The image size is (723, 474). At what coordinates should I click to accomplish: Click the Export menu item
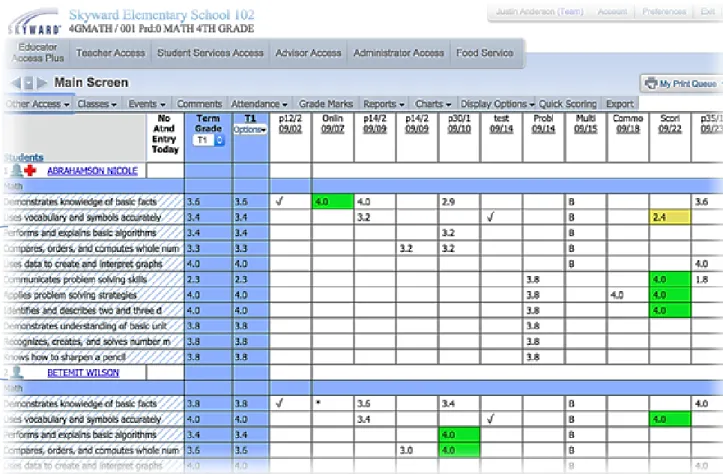pyautogui.click(x=620, y=104)
